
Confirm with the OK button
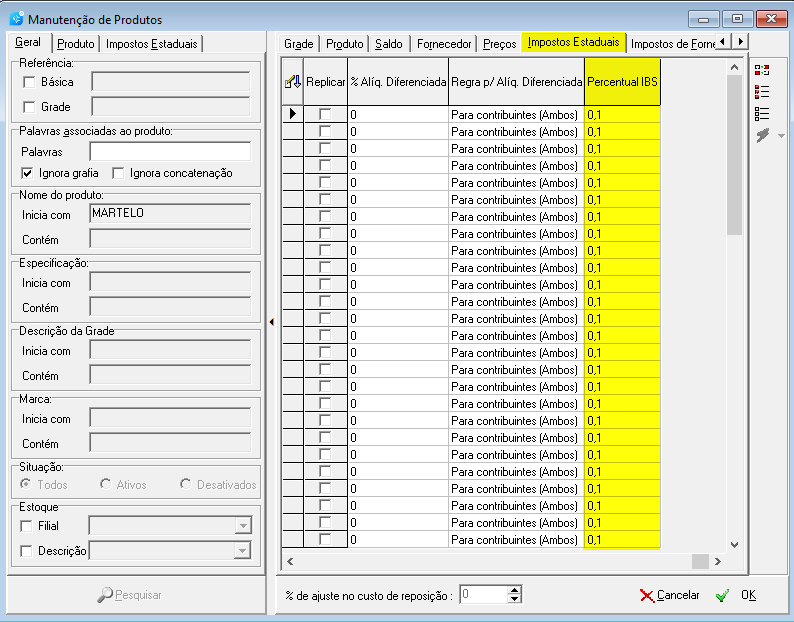737,595
